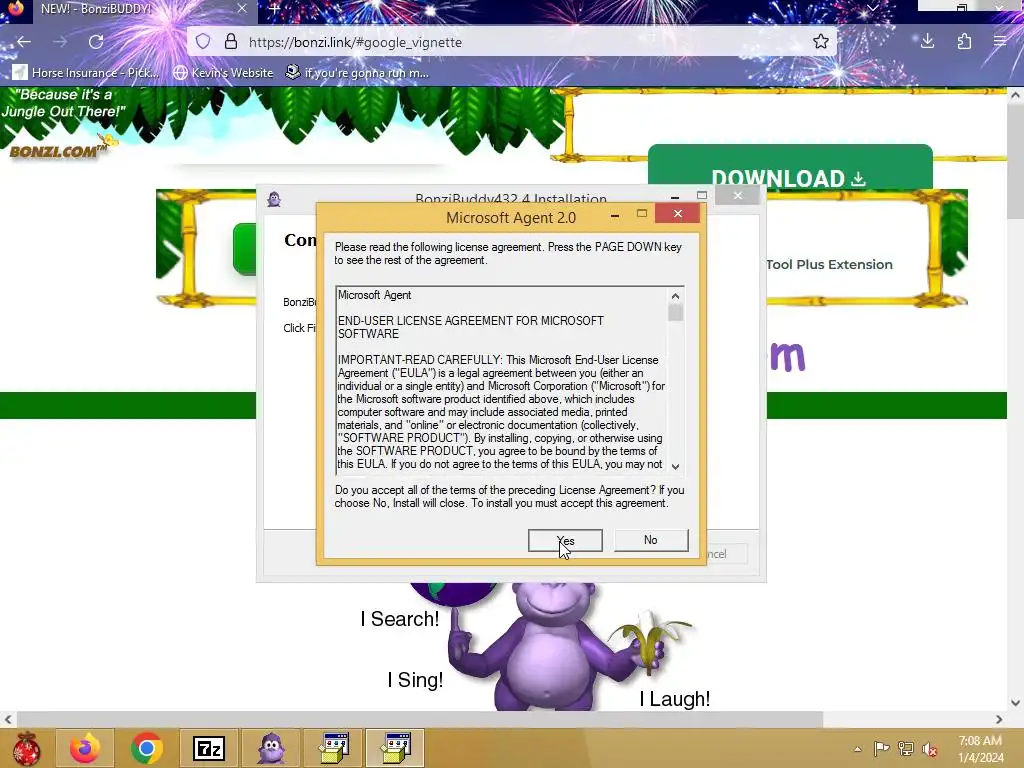Click the horizontal scrollbar left arrow

click(7, 719)
